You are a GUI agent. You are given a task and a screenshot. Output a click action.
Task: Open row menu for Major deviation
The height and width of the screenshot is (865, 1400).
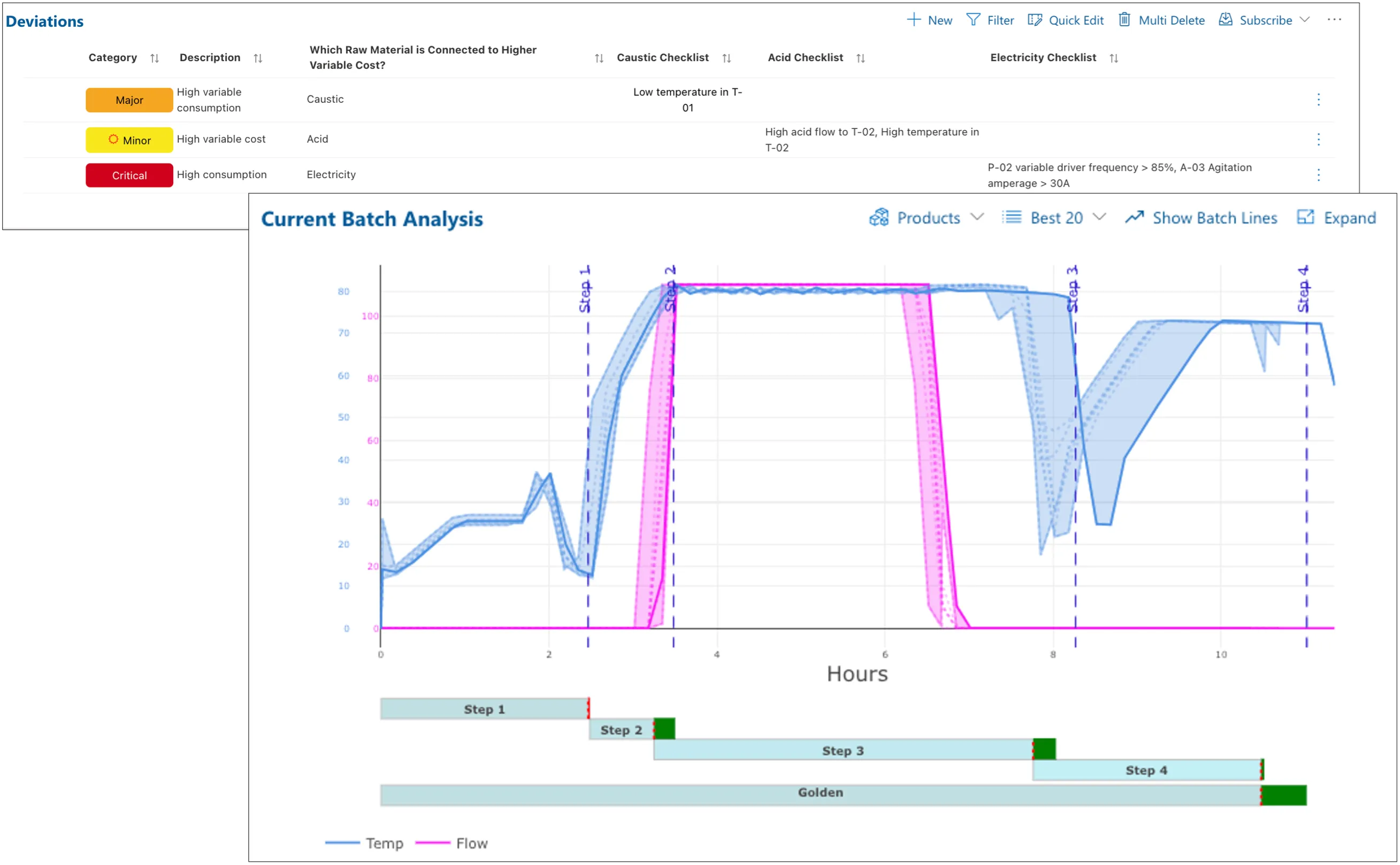tap(1319, 99)
